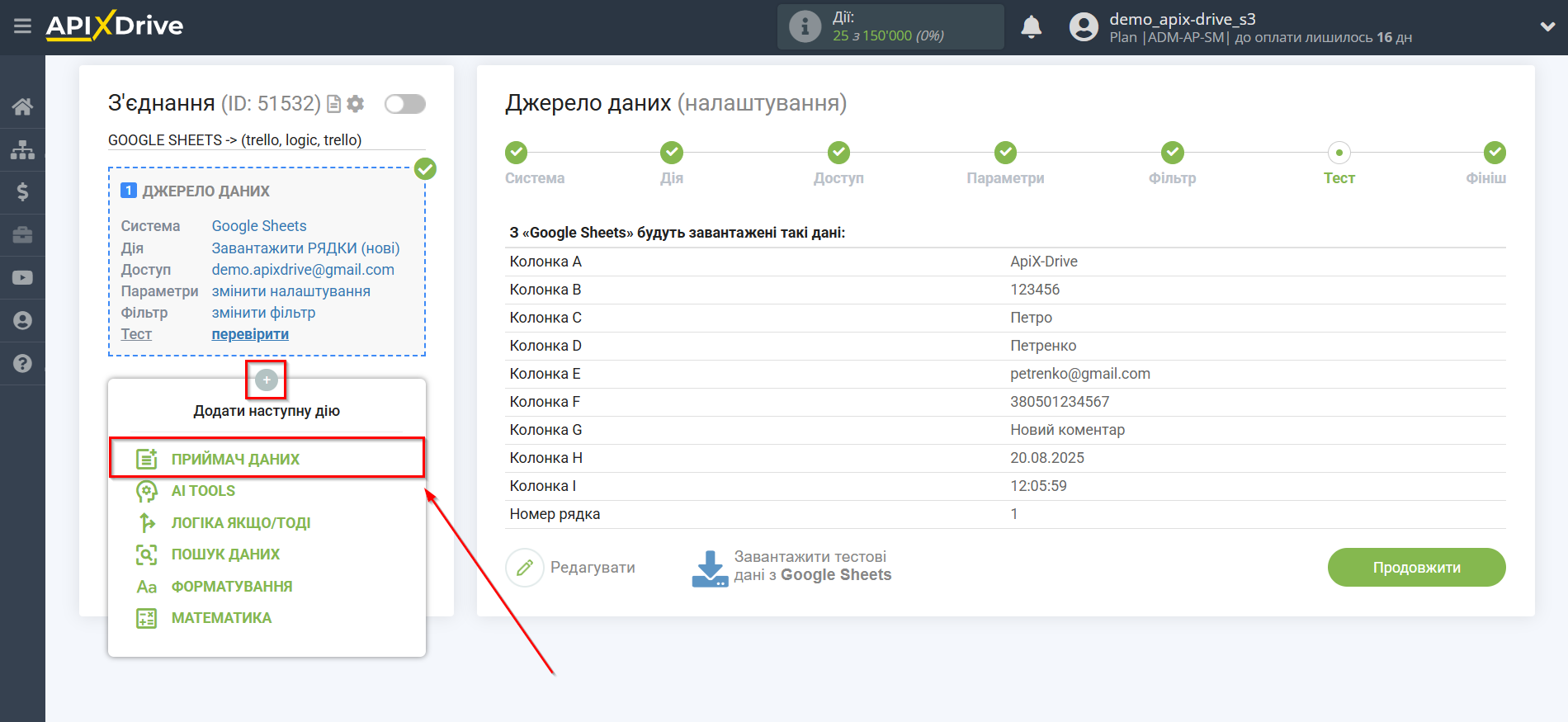This screenshot has width=1568, height=722.
Task: Click the ФОРМАТУВАННЯ Aa icon
Action: [147, 587]
